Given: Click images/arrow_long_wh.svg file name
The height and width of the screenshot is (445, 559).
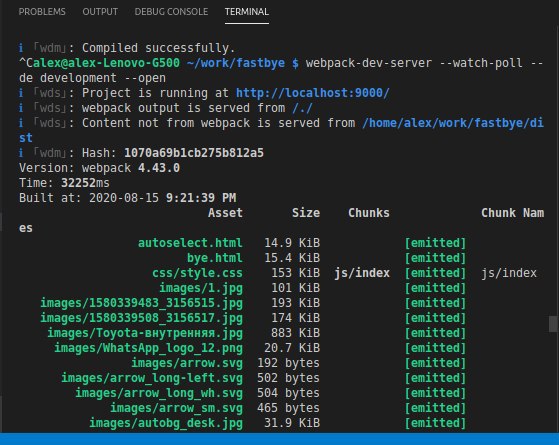Looking at the screenshot, I should click(x=159, y=393).
